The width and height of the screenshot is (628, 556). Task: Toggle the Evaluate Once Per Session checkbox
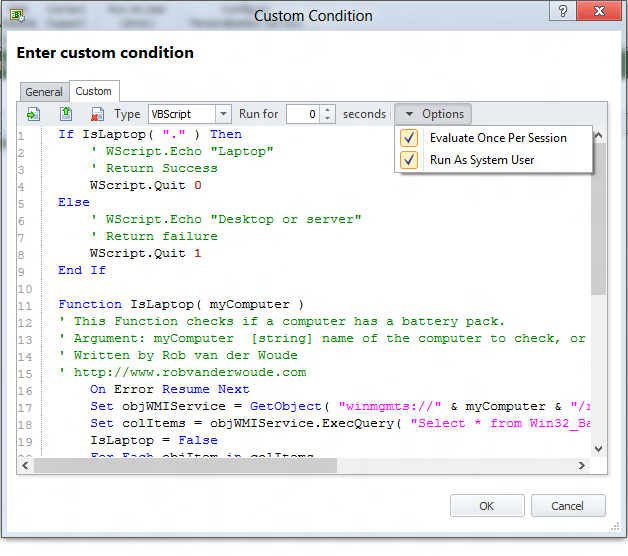pyautogui.click(x=409, y=138)
